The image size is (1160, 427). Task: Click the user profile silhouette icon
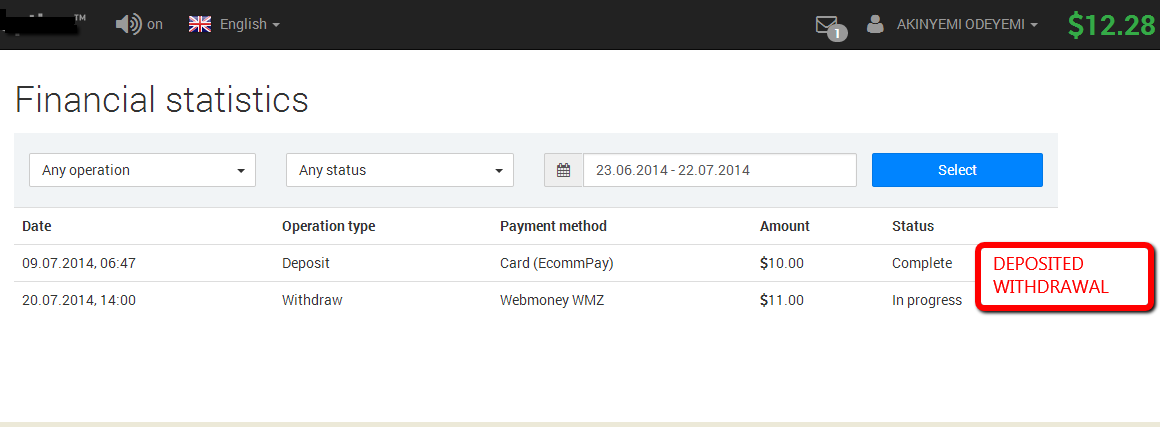pos(875,24)
